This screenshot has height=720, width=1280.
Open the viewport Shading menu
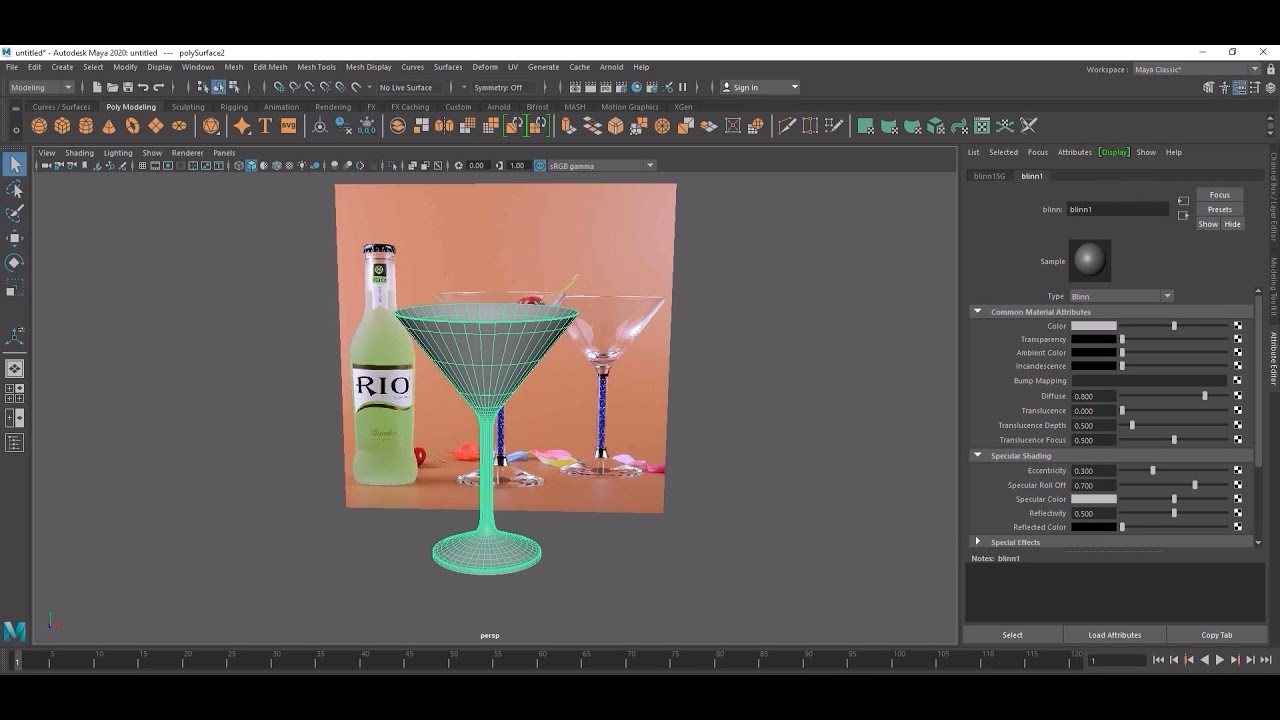pos(79,153)
